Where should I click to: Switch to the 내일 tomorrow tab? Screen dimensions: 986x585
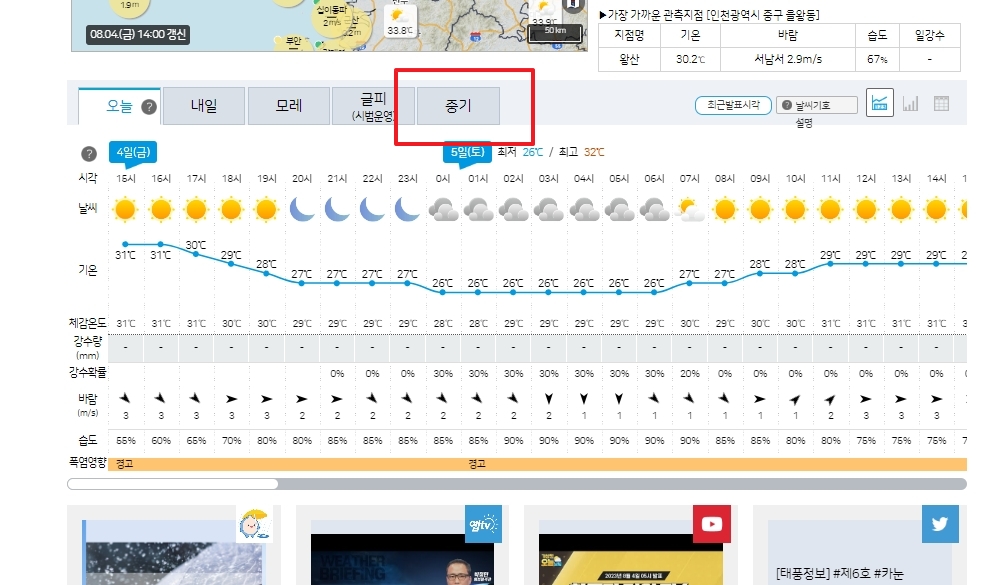[x=203, y=104]
